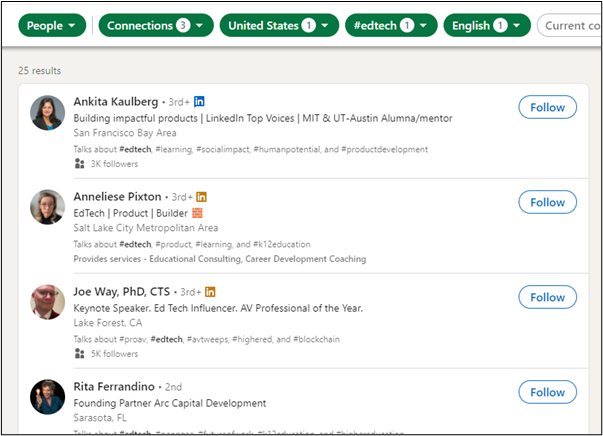Image resolution: width=603 pixels, height=436 pixels.
Task: Open Rita Ferrandino's name link
Action: click(x=114, y=386)
